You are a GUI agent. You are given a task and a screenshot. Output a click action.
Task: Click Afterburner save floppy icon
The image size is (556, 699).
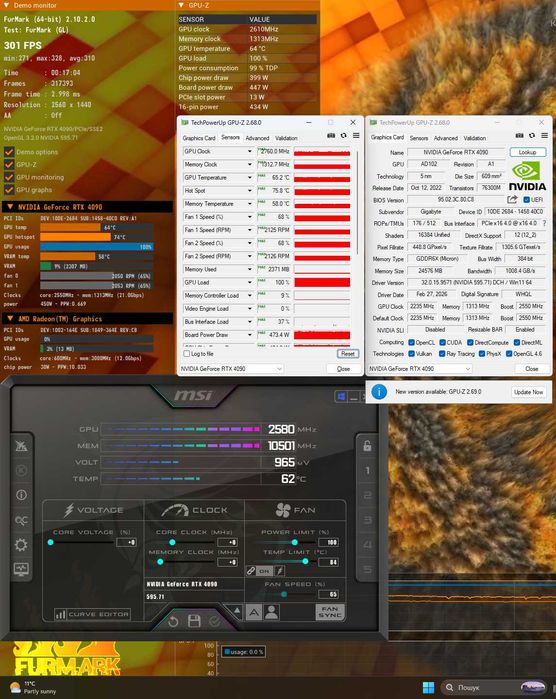point(194,621)
